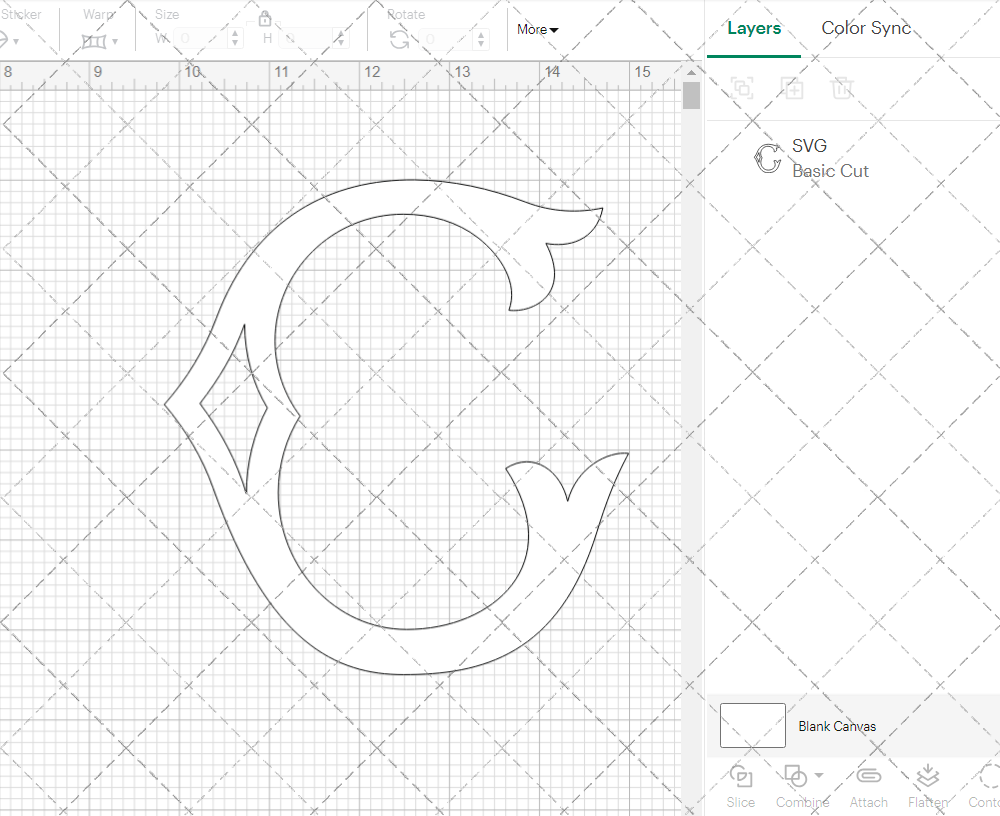1000x816 pixels.
Task: Click the Slice tool icon
Action: click(740, 776)
